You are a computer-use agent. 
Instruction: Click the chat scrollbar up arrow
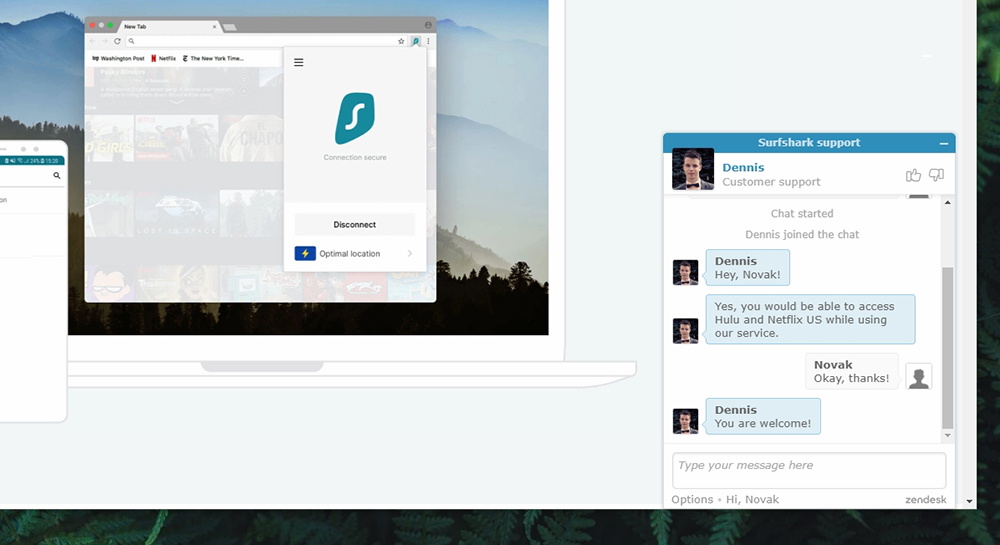[x=948, y=203]
